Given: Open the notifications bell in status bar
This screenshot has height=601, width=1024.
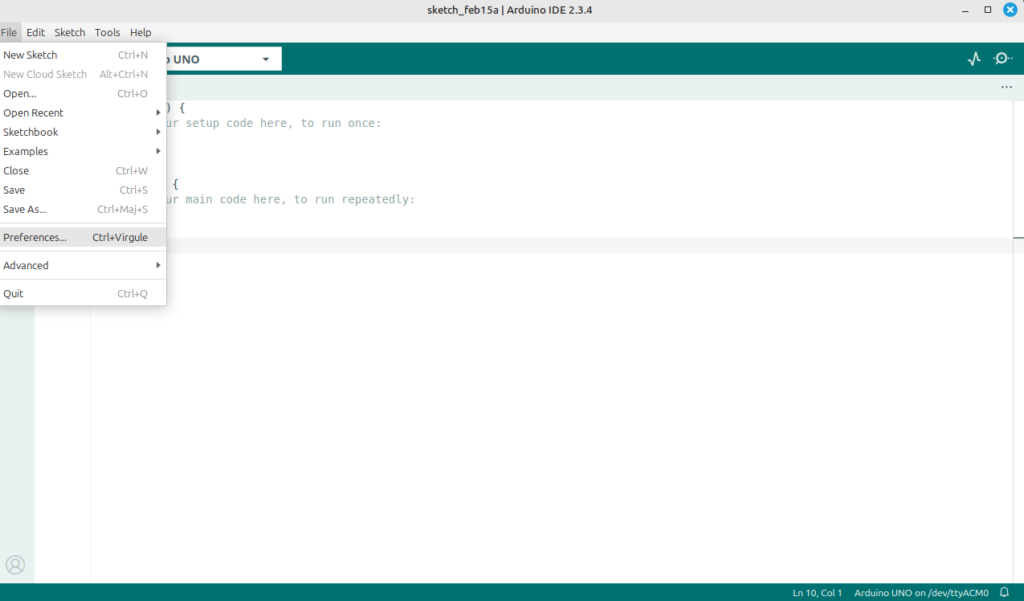Looking at the screenshot, I should [1004, 593].
